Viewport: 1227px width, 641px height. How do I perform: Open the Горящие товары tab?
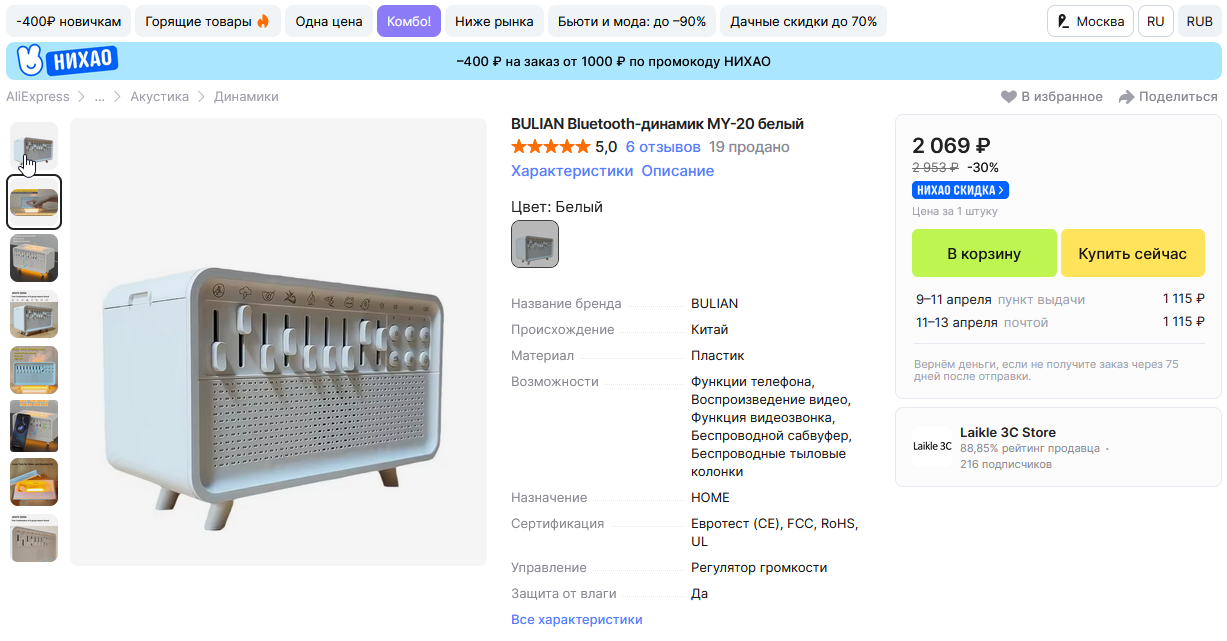click(208, 21)
